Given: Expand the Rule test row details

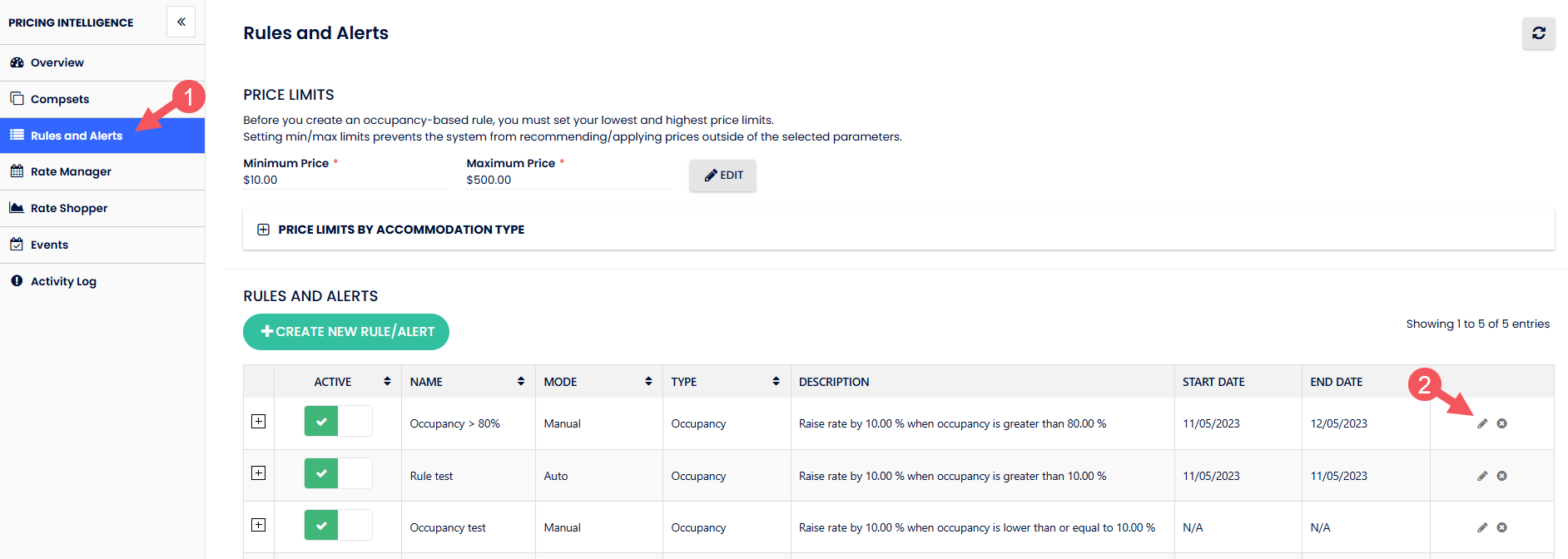Looking at the screenshot, I should [x=259, y=473].
